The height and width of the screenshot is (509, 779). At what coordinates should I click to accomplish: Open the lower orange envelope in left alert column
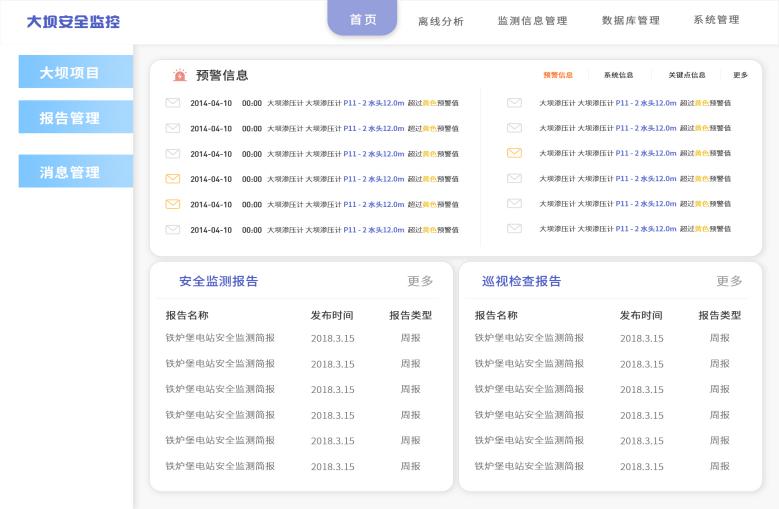tap(172, 204)
